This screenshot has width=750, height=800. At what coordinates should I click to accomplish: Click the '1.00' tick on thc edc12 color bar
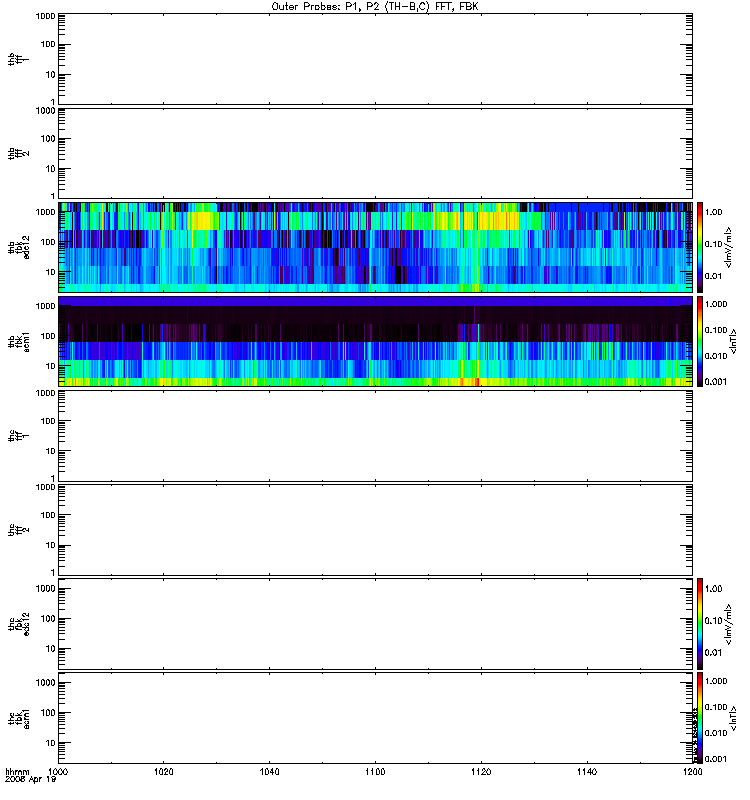pos(713,589)
